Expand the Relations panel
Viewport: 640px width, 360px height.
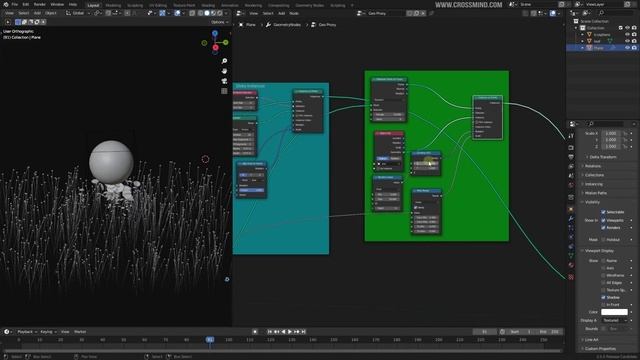pyautogui.click(x=592, y=166)
